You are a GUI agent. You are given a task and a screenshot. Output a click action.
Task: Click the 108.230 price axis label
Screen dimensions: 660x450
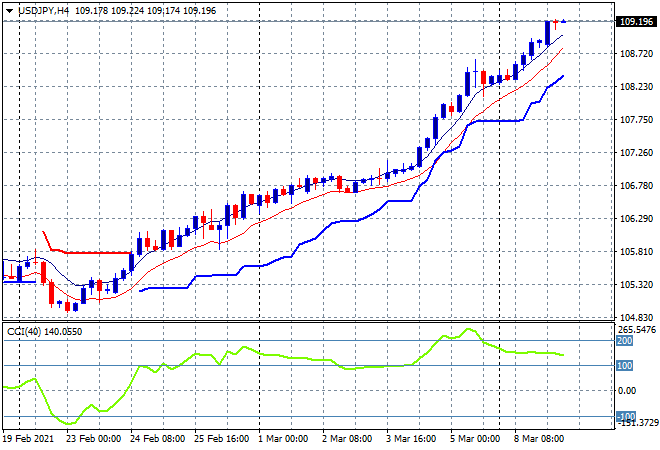pyautogui.click(x=636, y=86)
